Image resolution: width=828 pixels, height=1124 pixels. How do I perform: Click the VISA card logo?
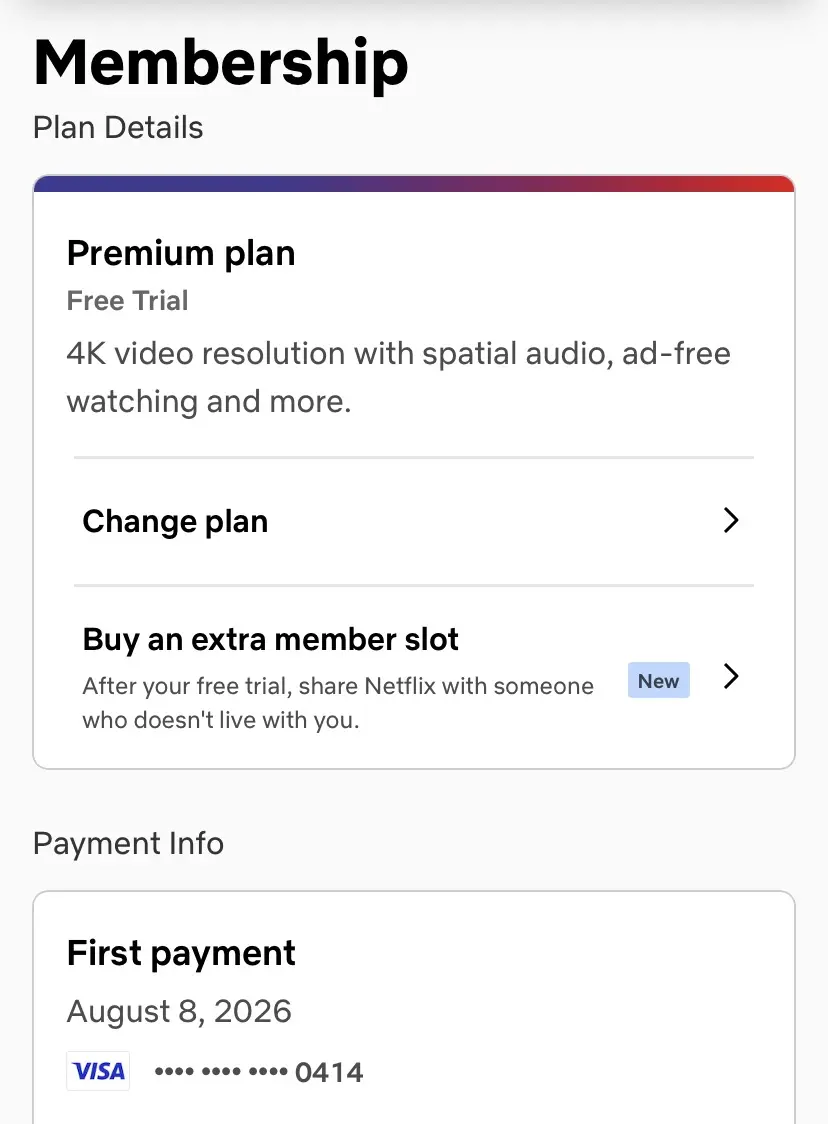click(x=98, y=1071)
